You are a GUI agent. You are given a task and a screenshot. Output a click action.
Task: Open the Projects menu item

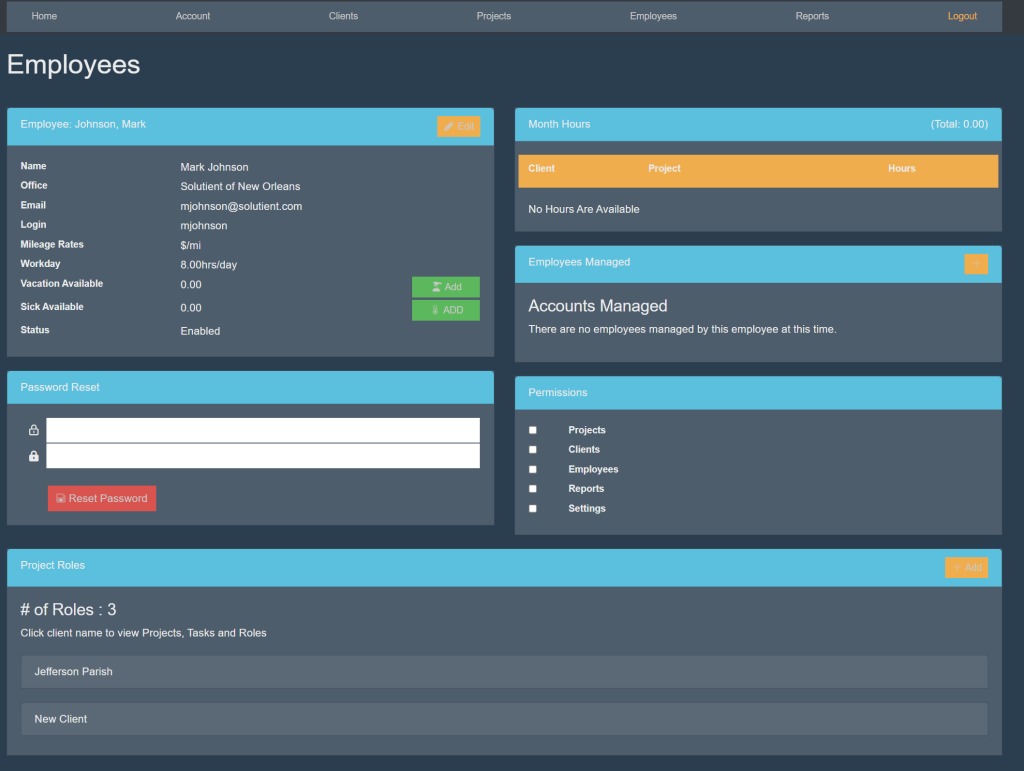point(494,16)
